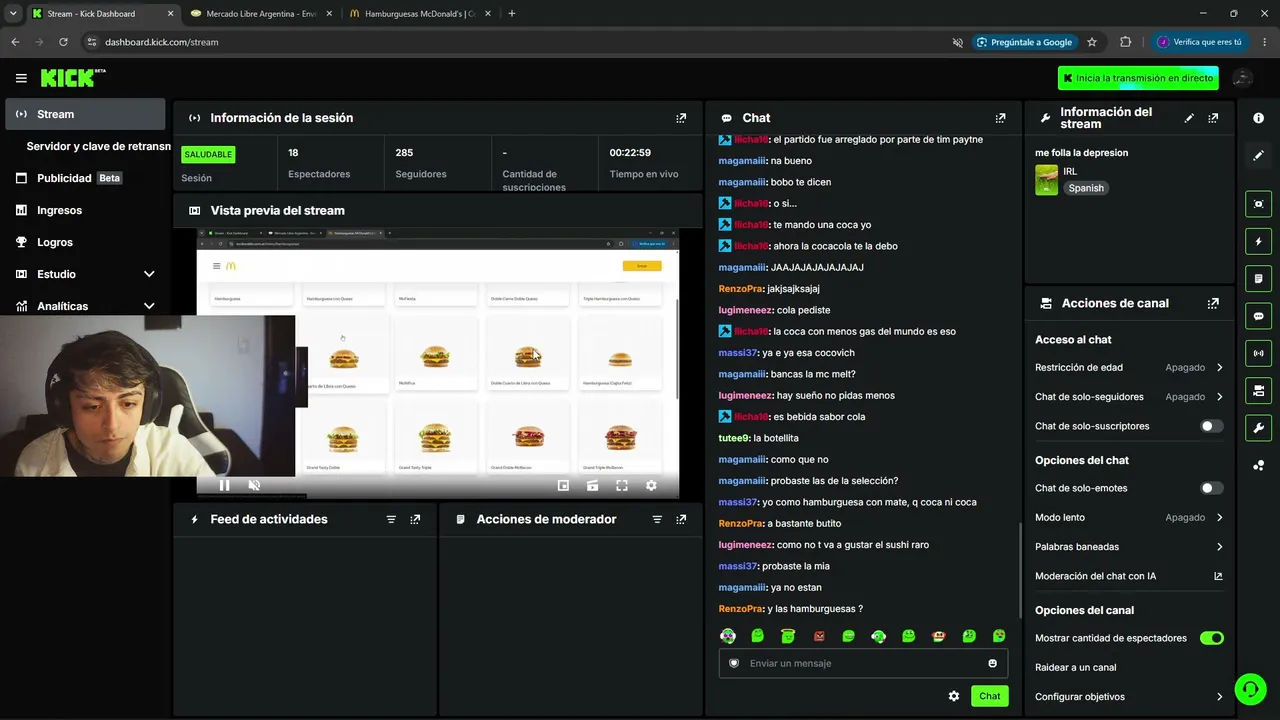Click the Spanish language tag
Image resolution: width=1280 pixels, height=720 pixels.
(x=1086, y=188)
